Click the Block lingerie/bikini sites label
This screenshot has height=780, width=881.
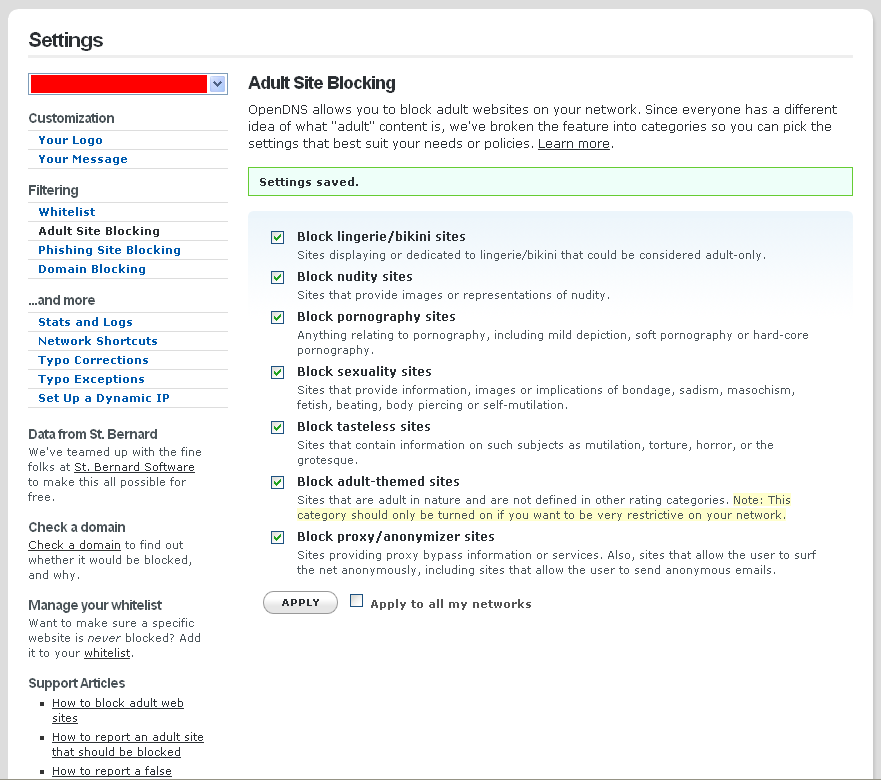(381, 237)
